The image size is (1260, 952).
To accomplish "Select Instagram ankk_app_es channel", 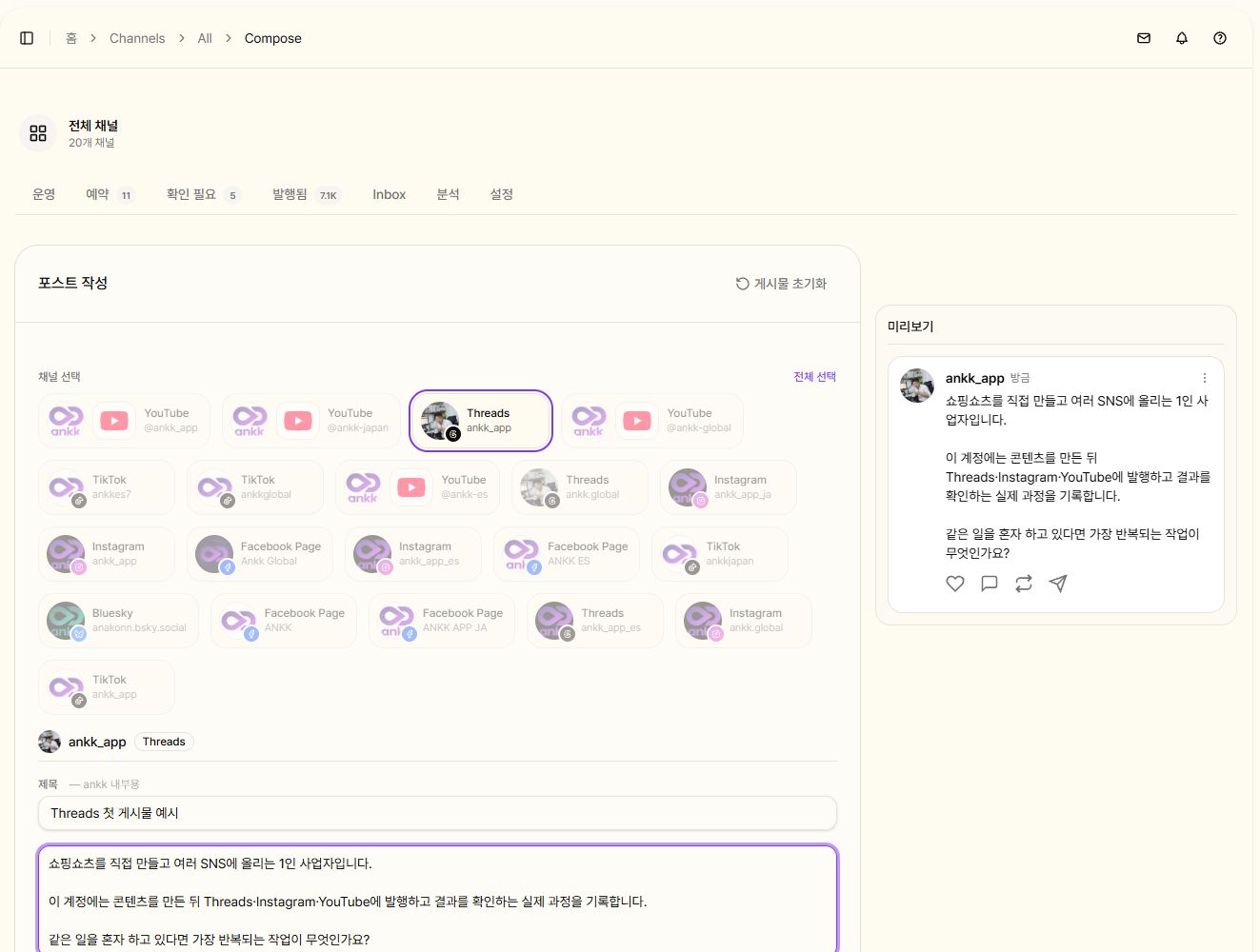I will click(x=413, y=554).
